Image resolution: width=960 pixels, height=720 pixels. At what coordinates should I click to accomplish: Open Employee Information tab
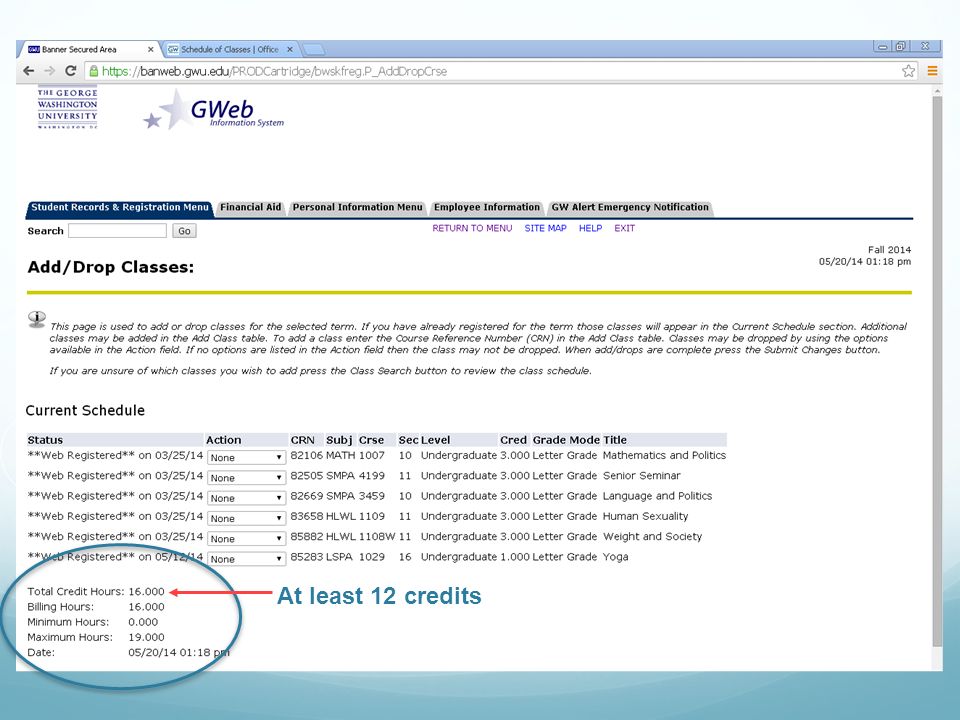click(487, 208)
